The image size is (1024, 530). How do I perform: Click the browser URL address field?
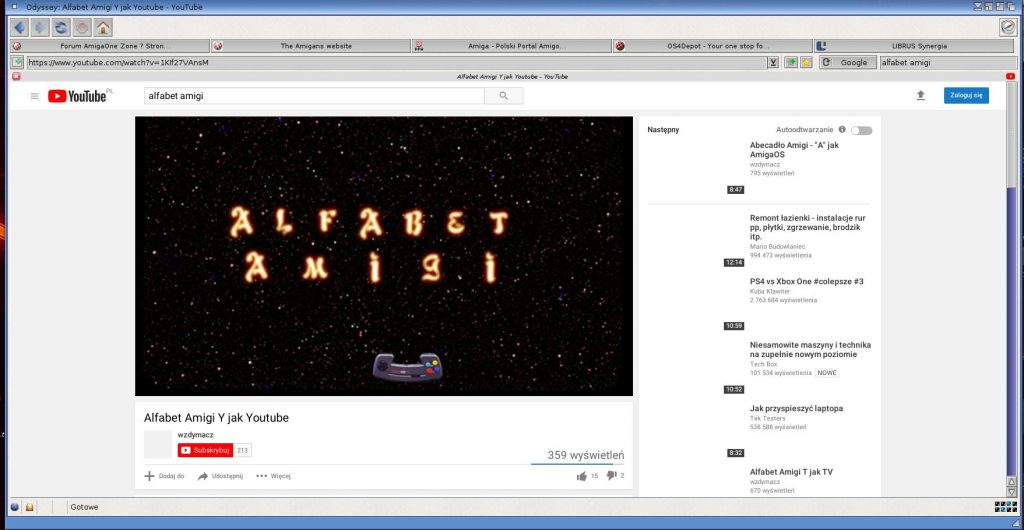[395, 63]
